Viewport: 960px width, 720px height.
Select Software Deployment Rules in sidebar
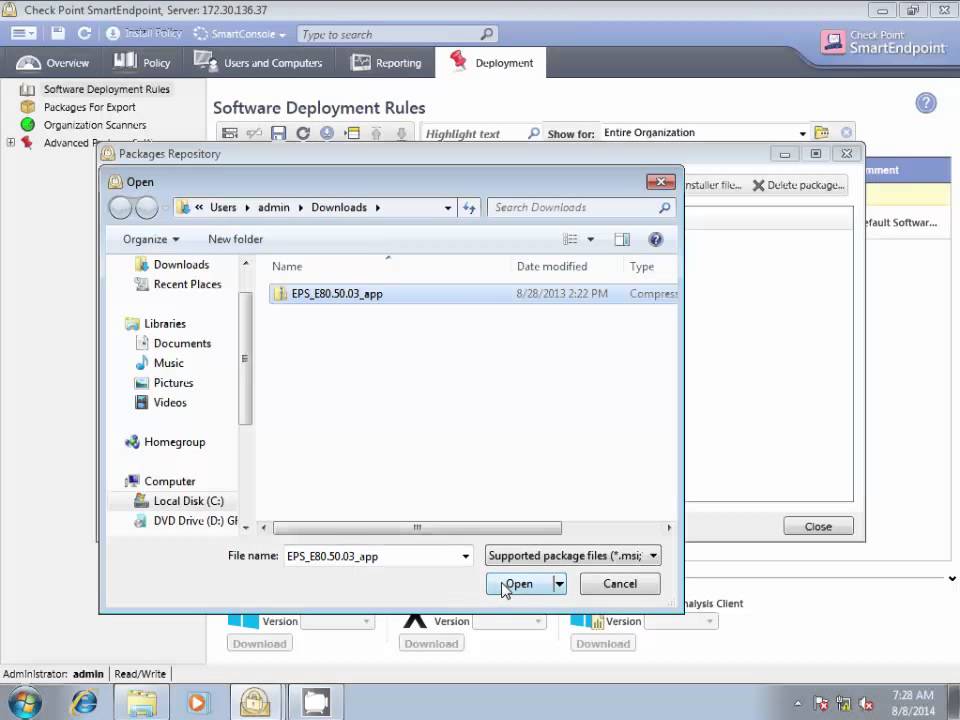click(x=107, y=89)
